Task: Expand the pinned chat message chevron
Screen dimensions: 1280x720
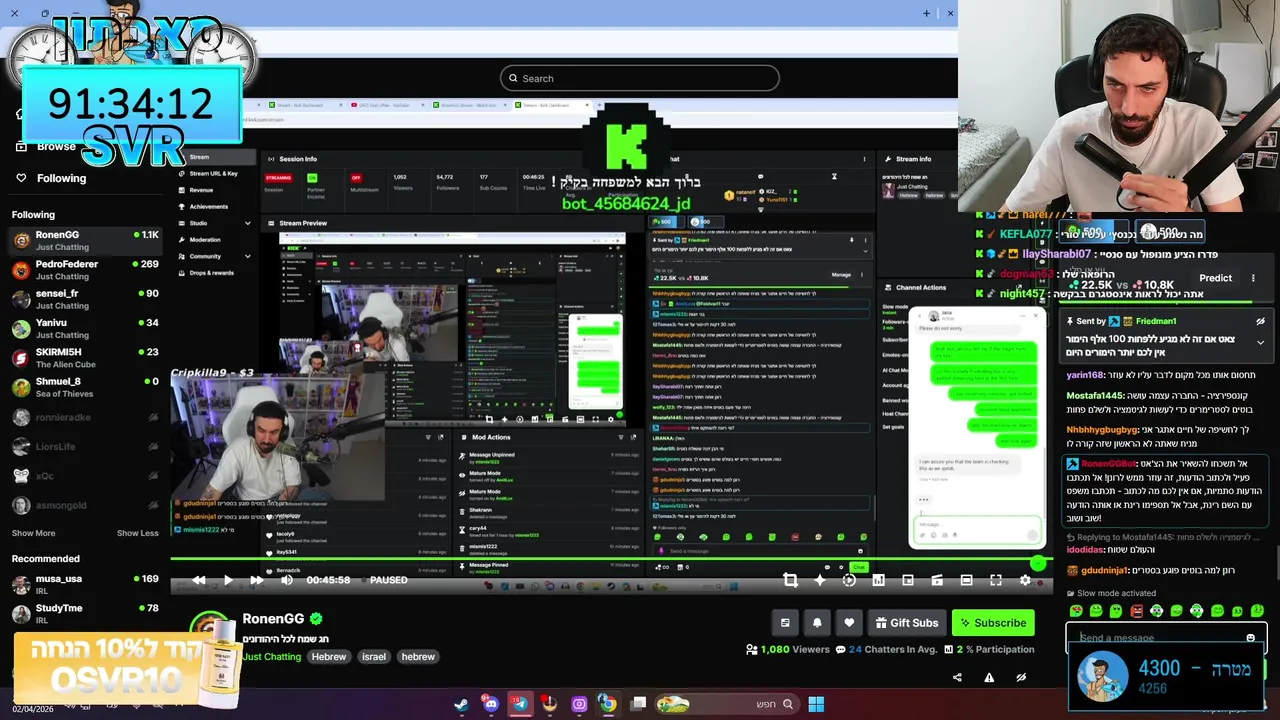Action: click(x=1260, y=342)
